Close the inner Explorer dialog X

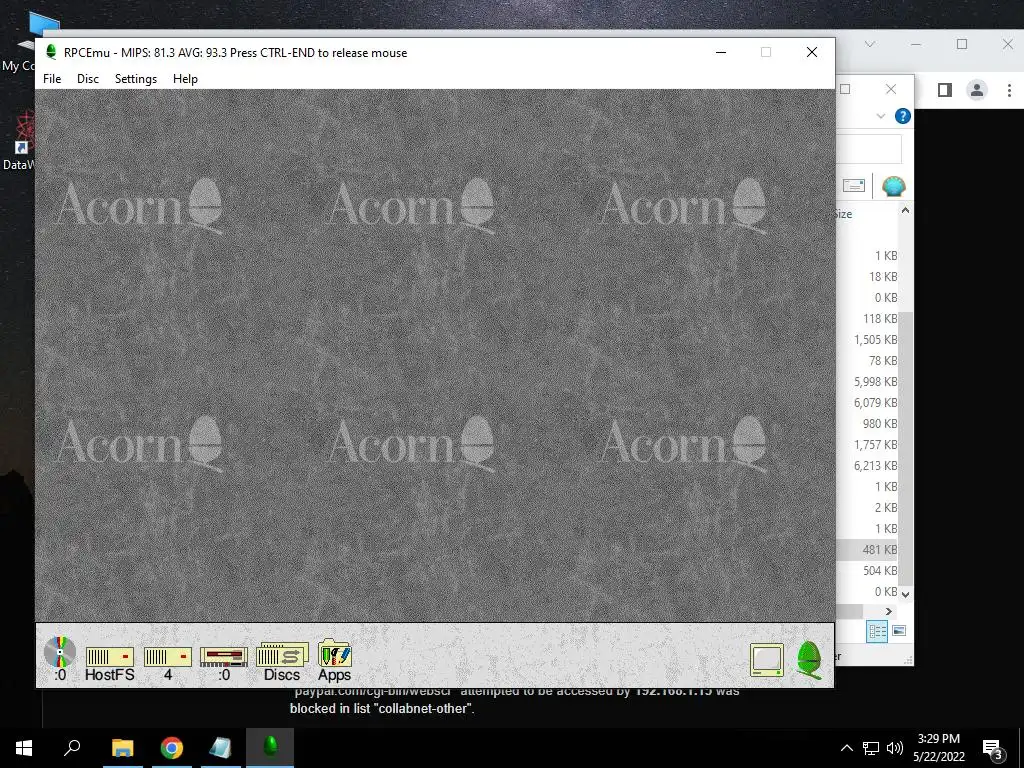point(891,89)
